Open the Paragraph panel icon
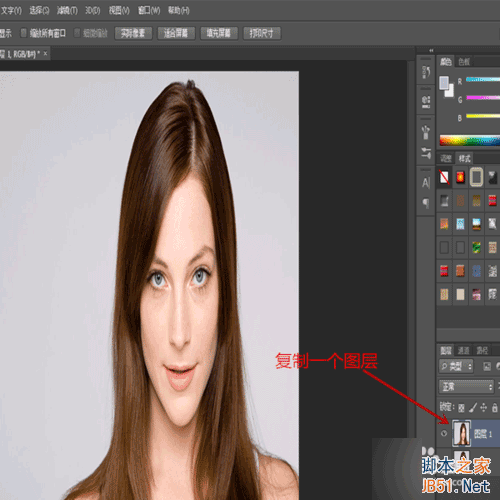500x500 pixels. click(426, 203)
